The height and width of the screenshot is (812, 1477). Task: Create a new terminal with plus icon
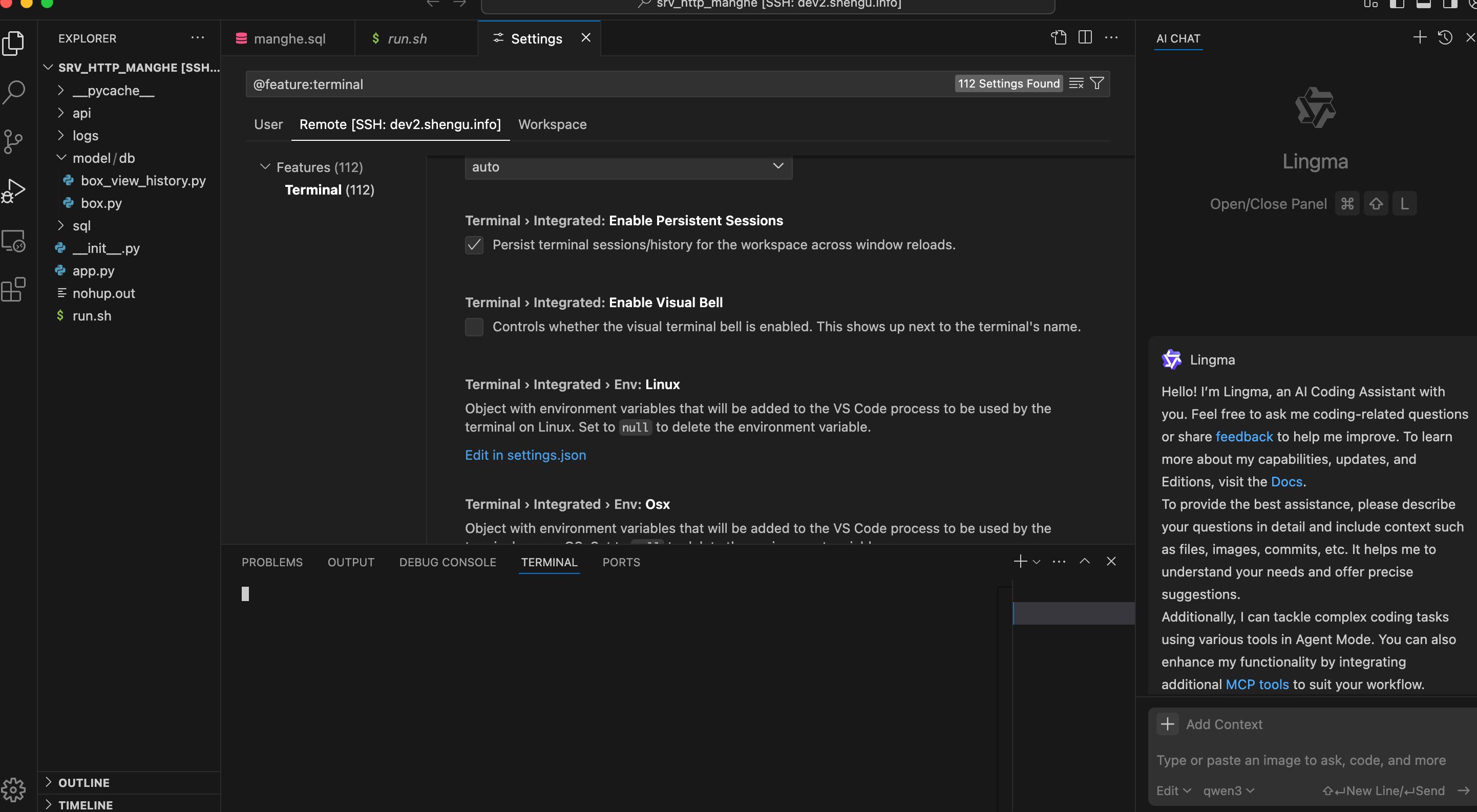pos(1020,561)
